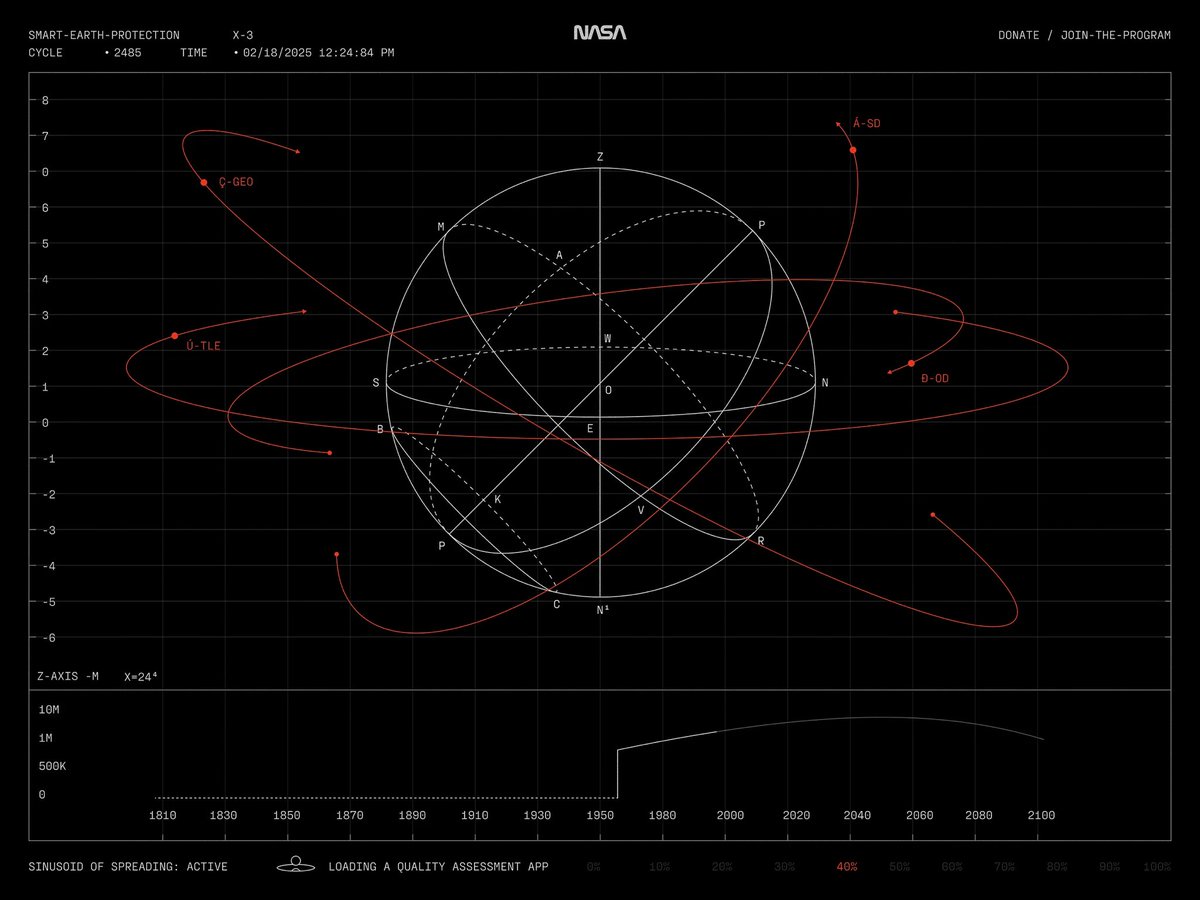
Task: Click the cycle value 2485
Action: pos(127,52)
